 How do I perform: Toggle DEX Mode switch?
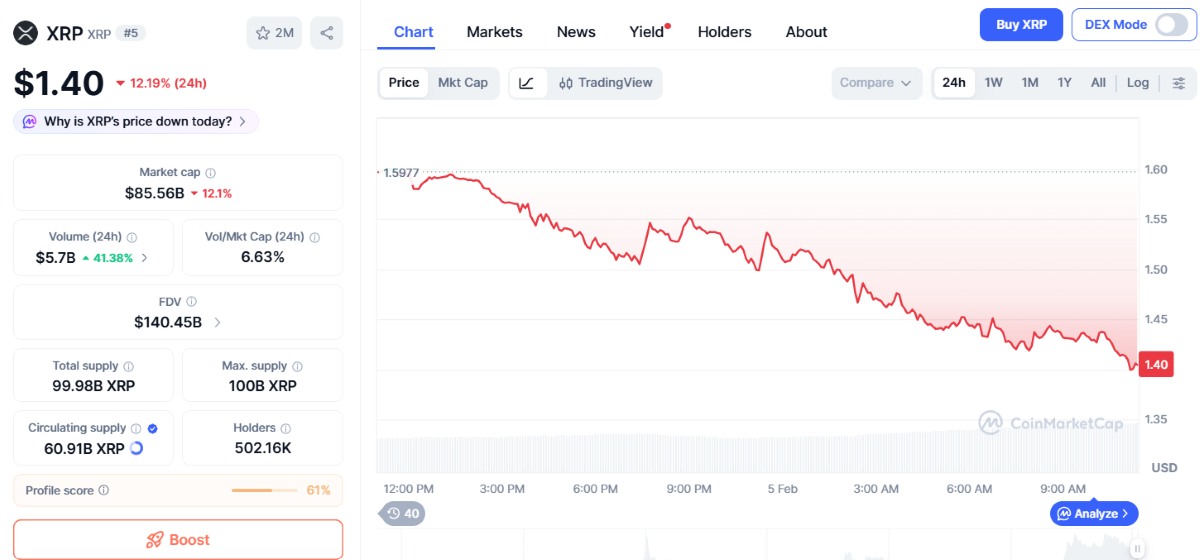point(1171,25)
